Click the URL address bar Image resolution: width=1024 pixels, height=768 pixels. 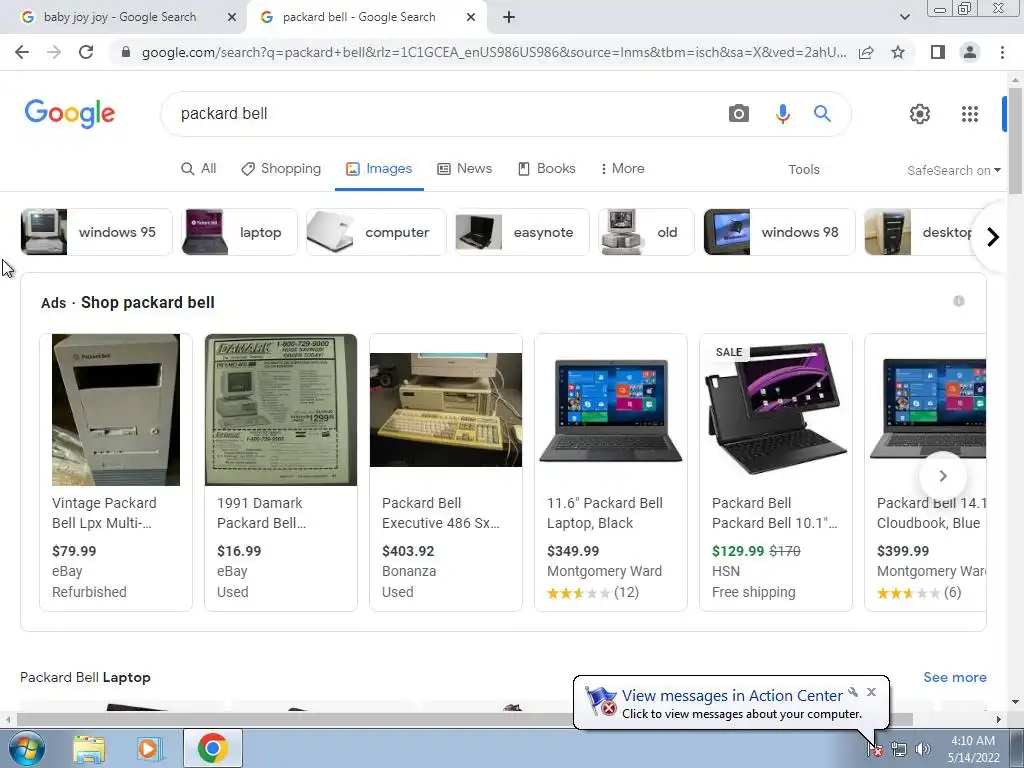(493, 52)
